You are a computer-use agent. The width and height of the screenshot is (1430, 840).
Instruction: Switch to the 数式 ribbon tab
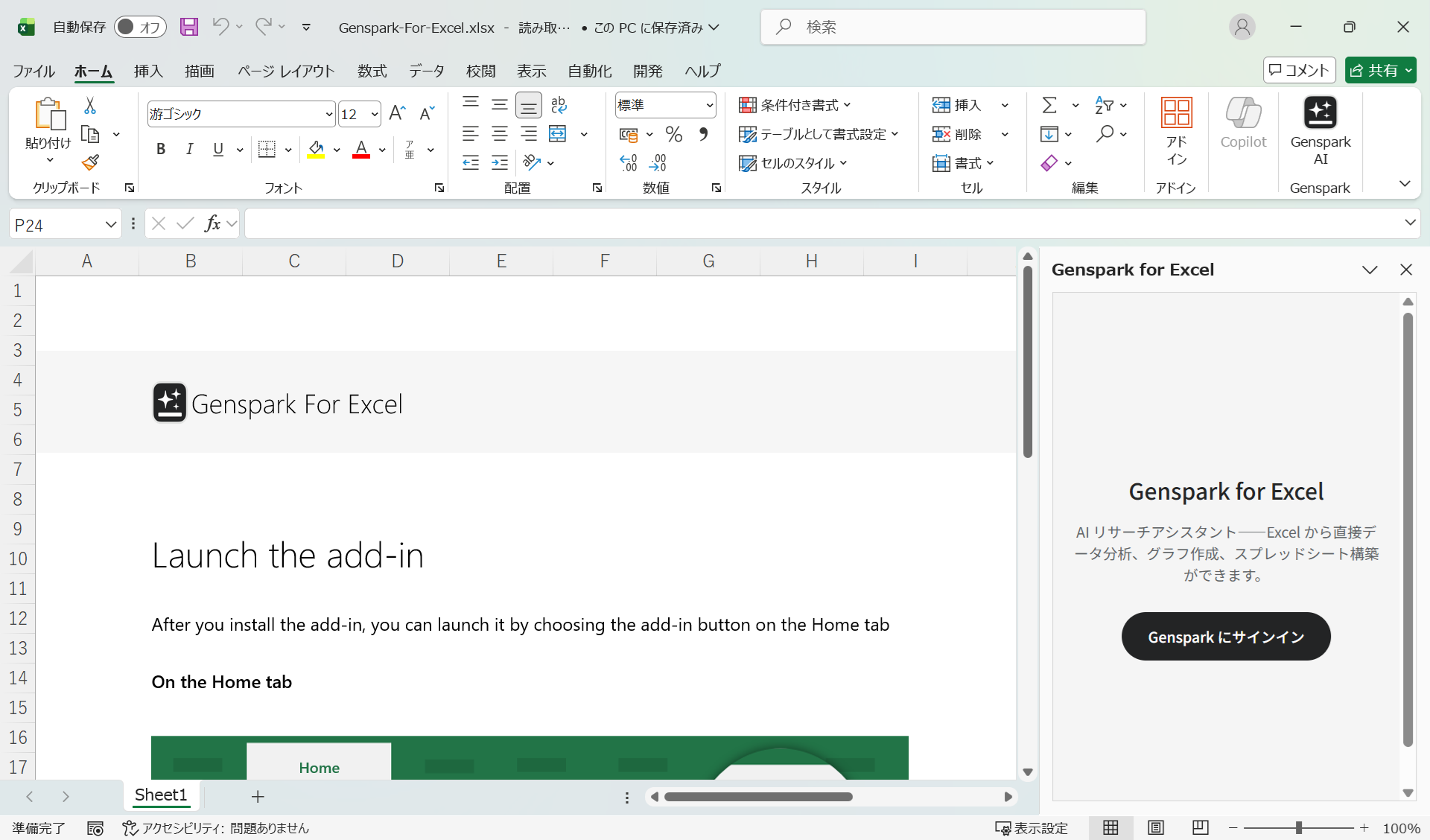point(372,71)
